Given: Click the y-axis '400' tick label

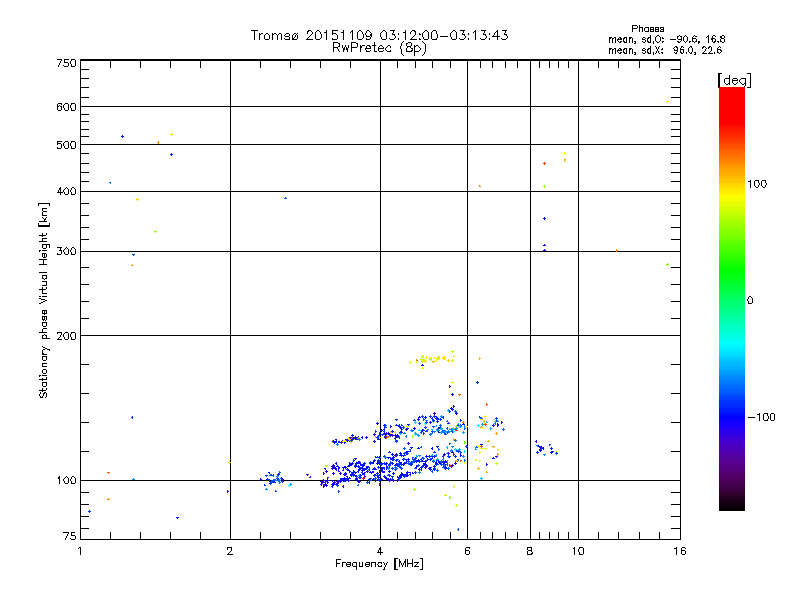Looking at the screenshot, I should click(66, 191).
